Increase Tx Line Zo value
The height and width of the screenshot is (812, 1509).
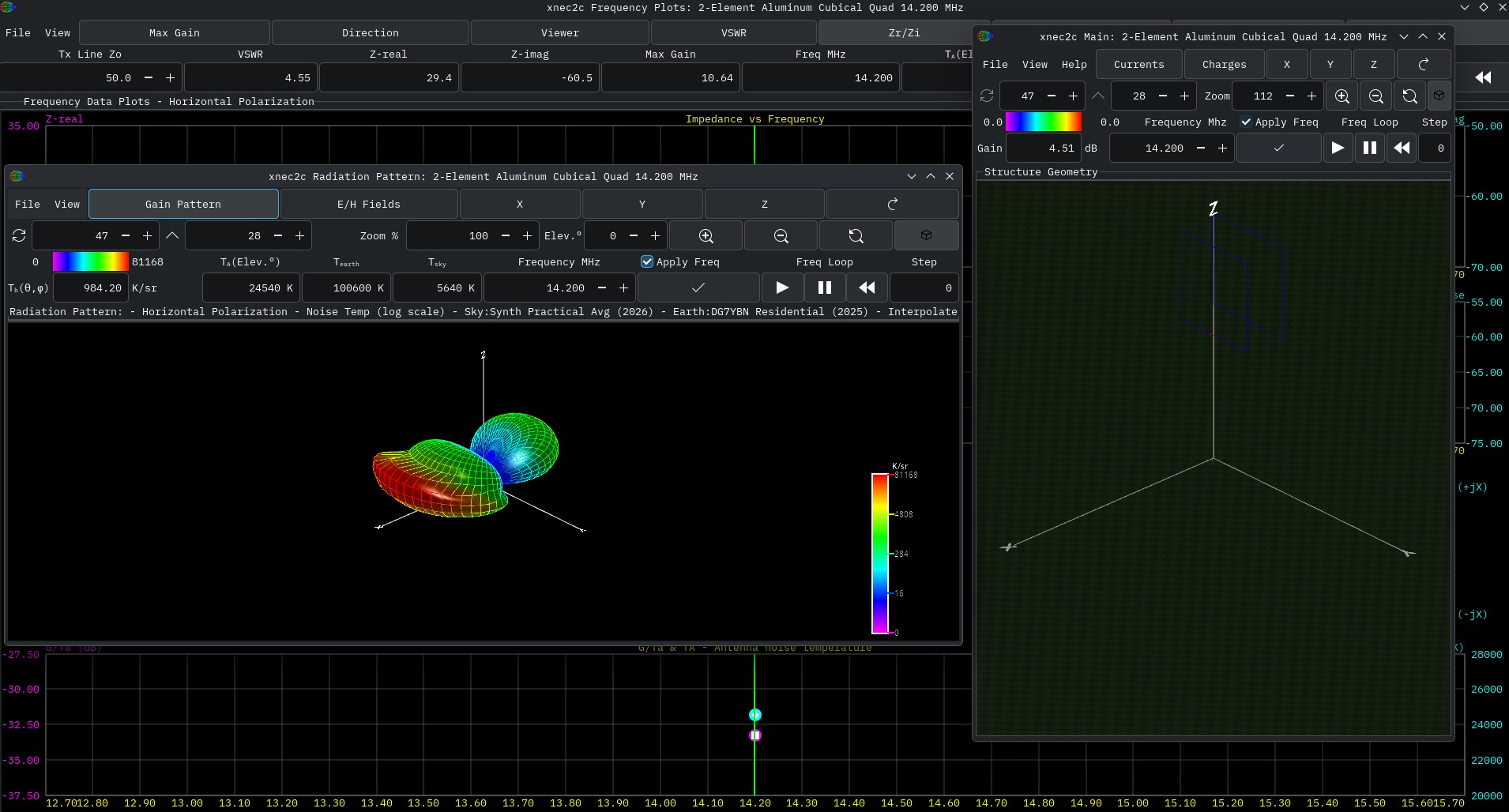170,77
